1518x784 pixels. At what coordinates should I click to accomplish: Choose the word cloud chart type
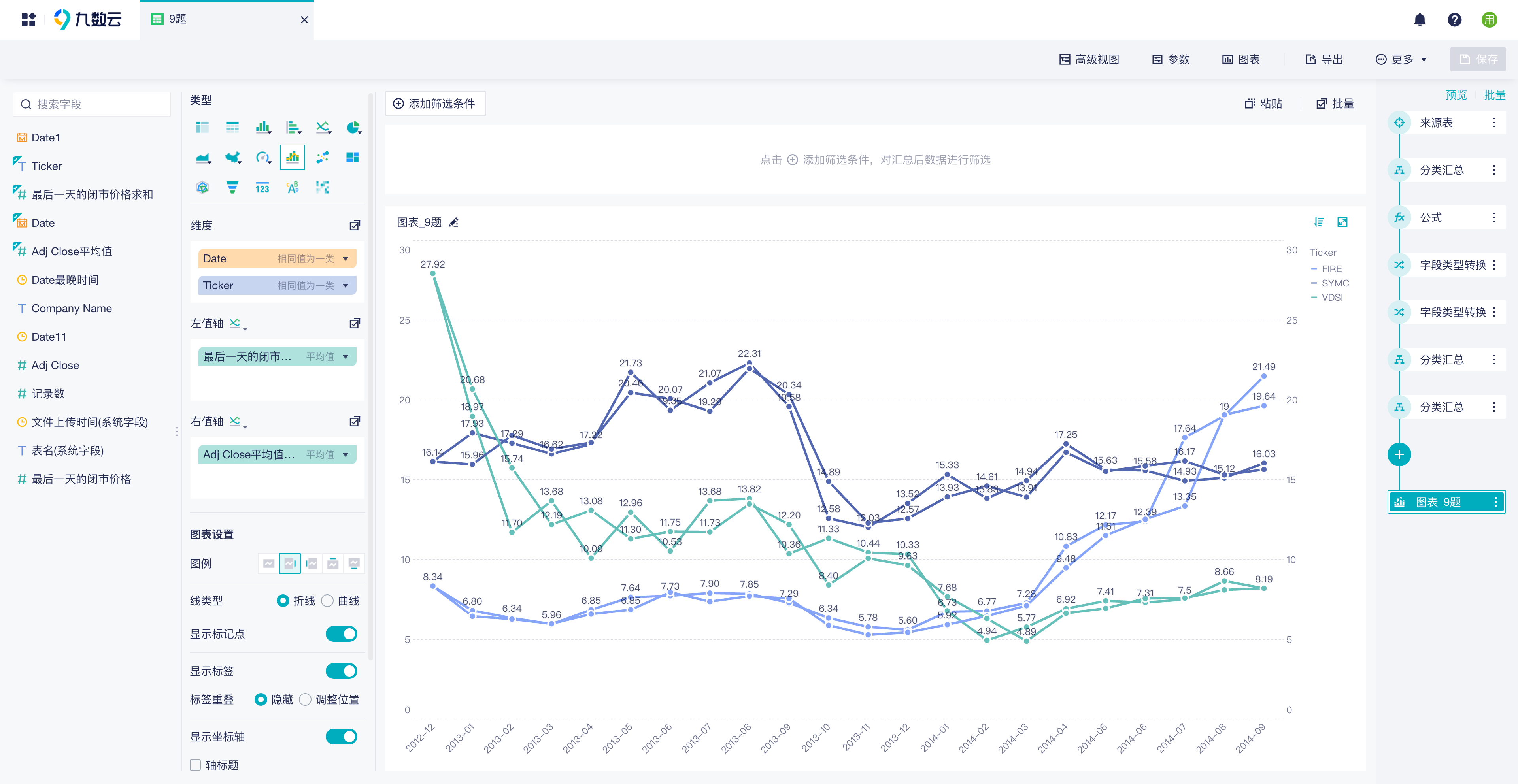click(x=292, y=187)
